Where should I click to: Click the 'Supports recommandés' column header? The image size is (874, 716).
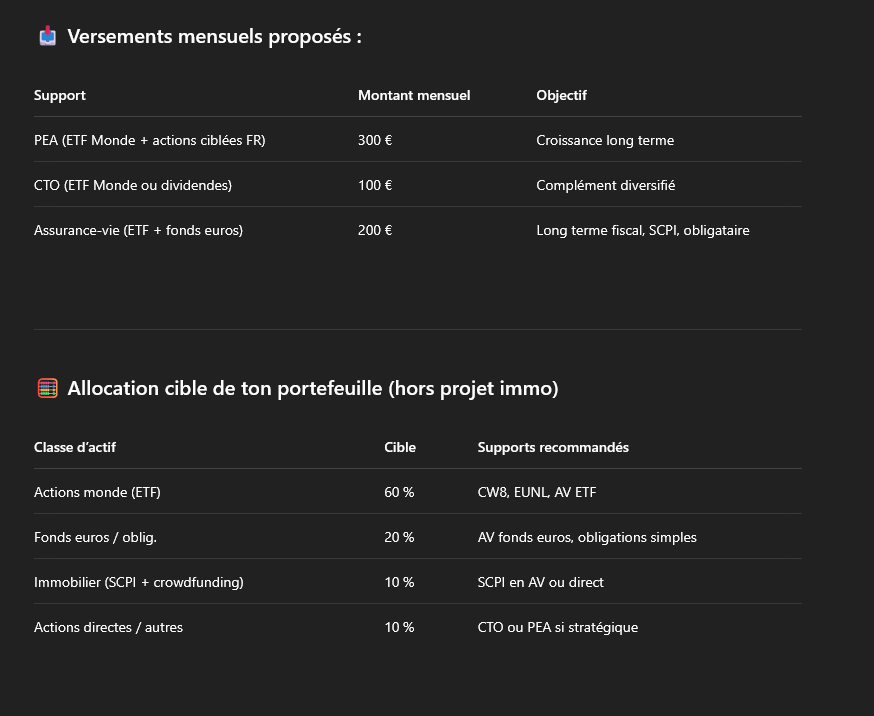[553, 447]
